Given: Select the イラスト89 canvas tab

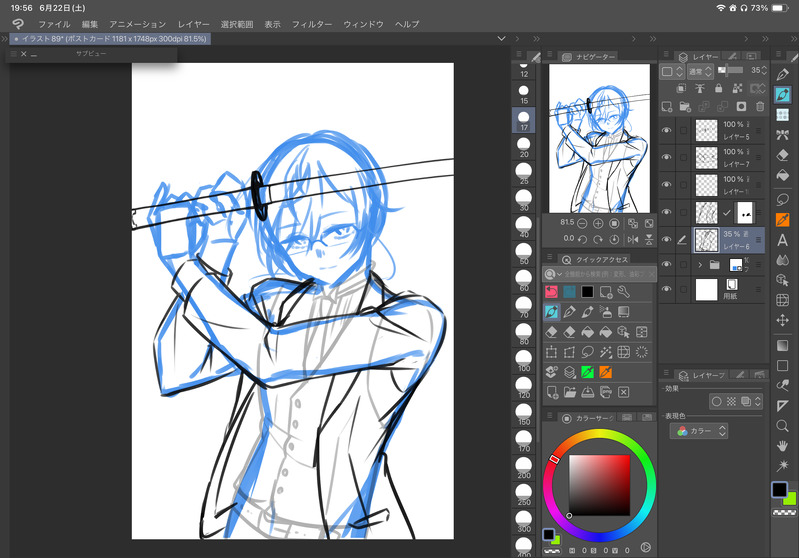Looking at the screenshot, I should point(110,39).
